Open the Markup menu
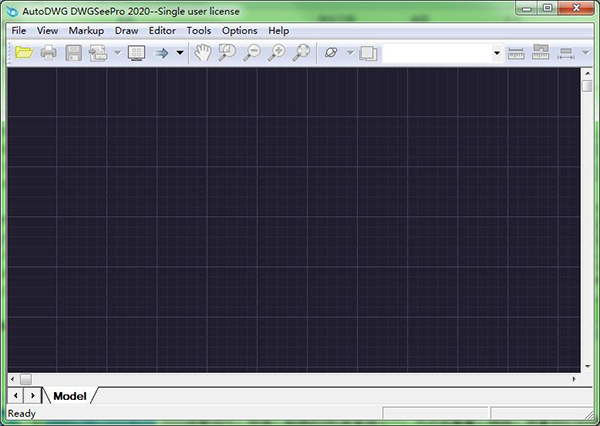 point(86,31)
